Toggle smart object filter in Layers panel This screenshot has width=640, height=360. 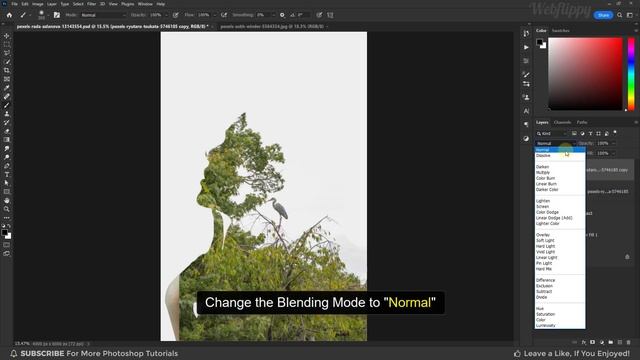click(607, 133)
